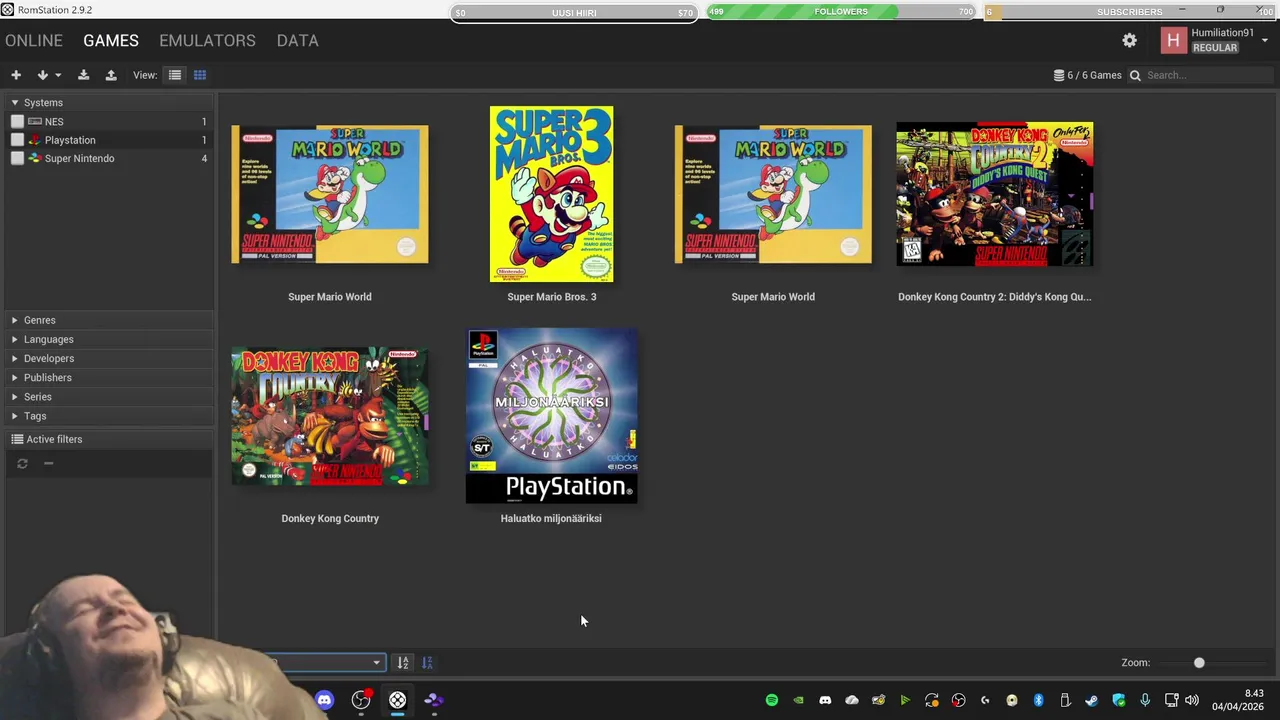This screenshot has height=720, width=1280.
Task: Click the import tray icon
Action: point(84,75)
